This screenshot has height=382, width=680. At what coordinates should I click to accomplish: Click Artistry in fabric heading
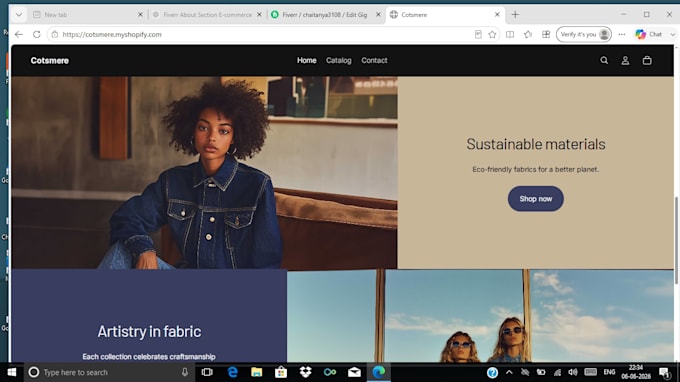click(149, 332)
